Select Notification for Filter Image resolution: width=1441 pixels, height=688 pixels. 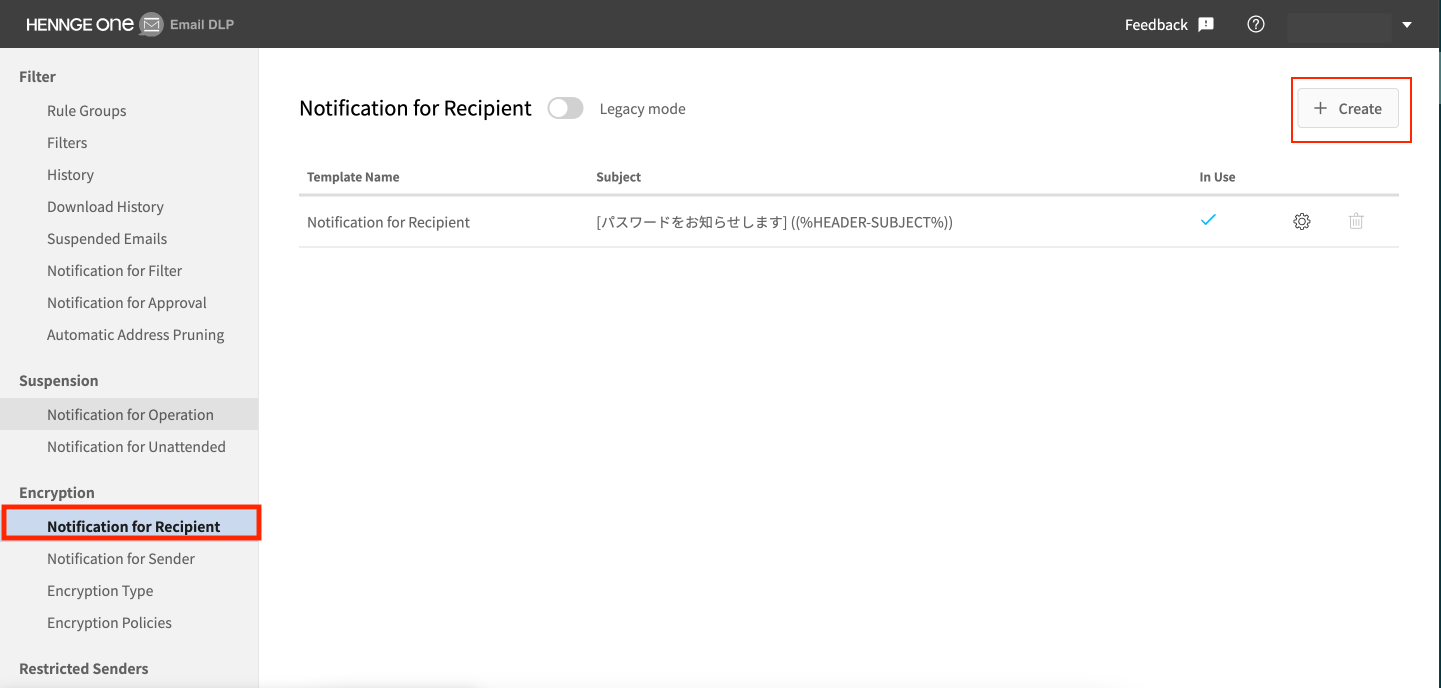pyautogui.click(x=114, y=271)
